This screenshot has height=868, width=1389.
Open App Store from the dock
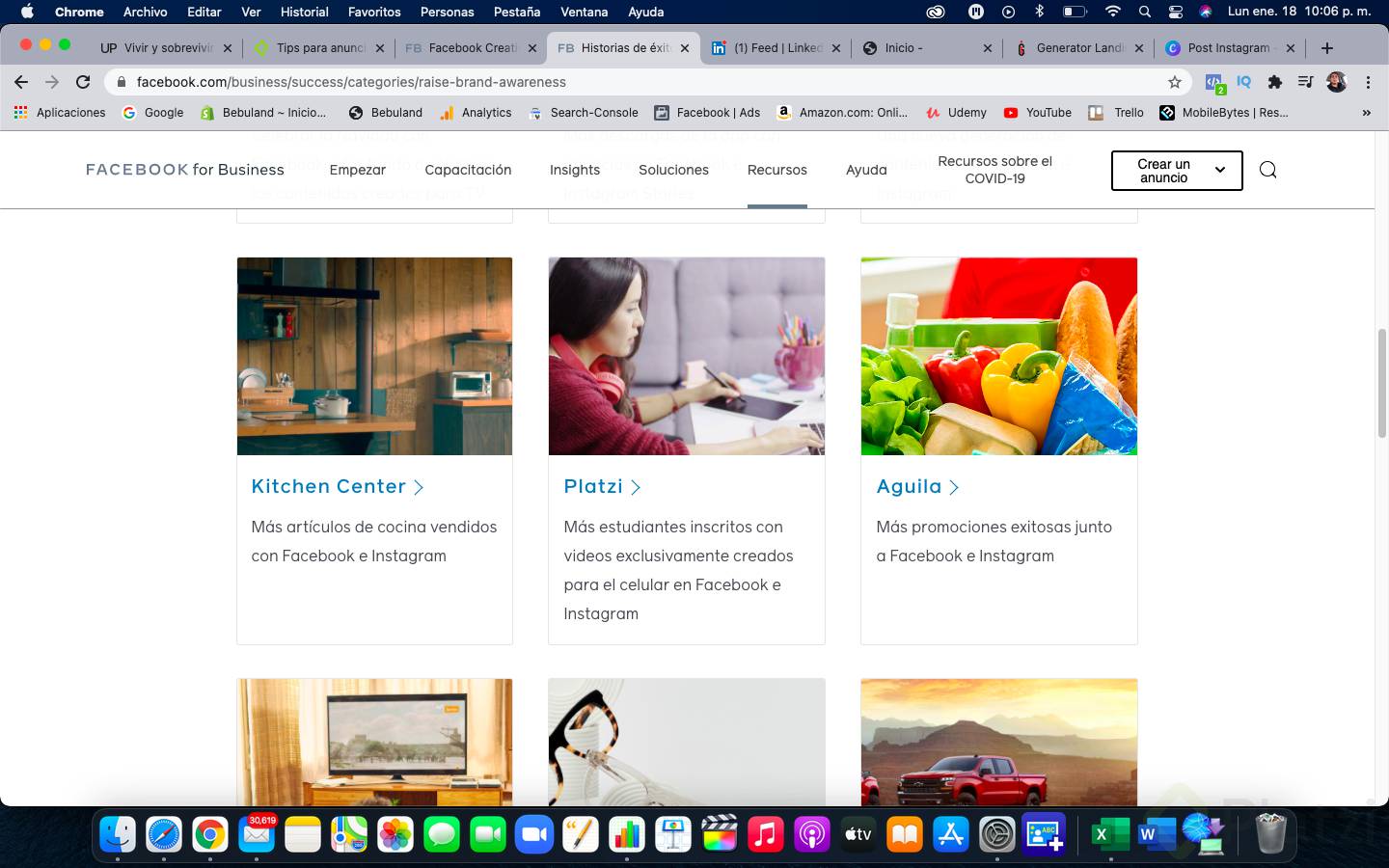[x=951, y=834]
